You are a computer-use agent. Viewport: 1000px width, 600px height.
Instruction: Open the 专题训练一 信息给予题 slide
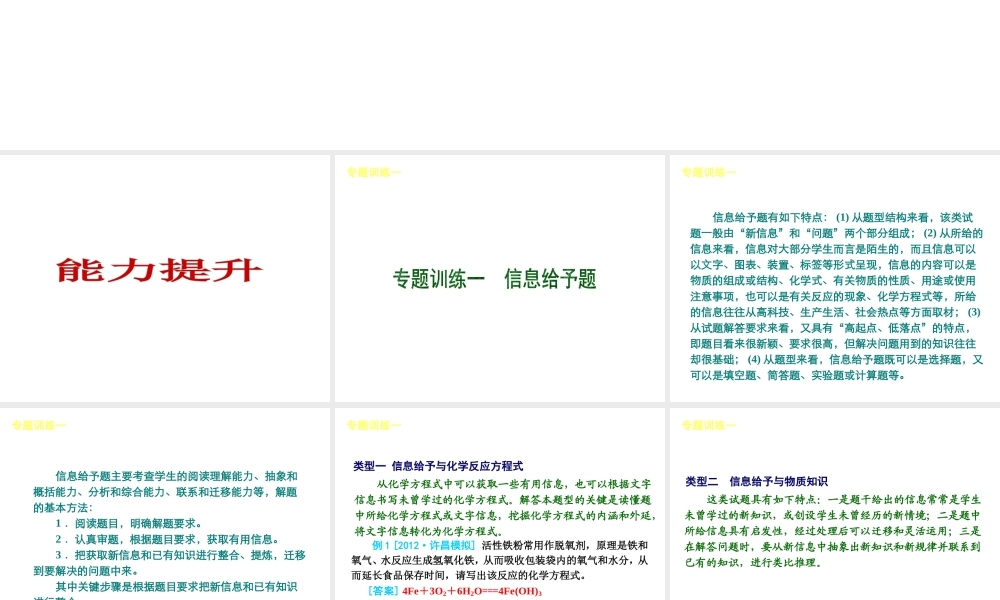click(499, 278)
